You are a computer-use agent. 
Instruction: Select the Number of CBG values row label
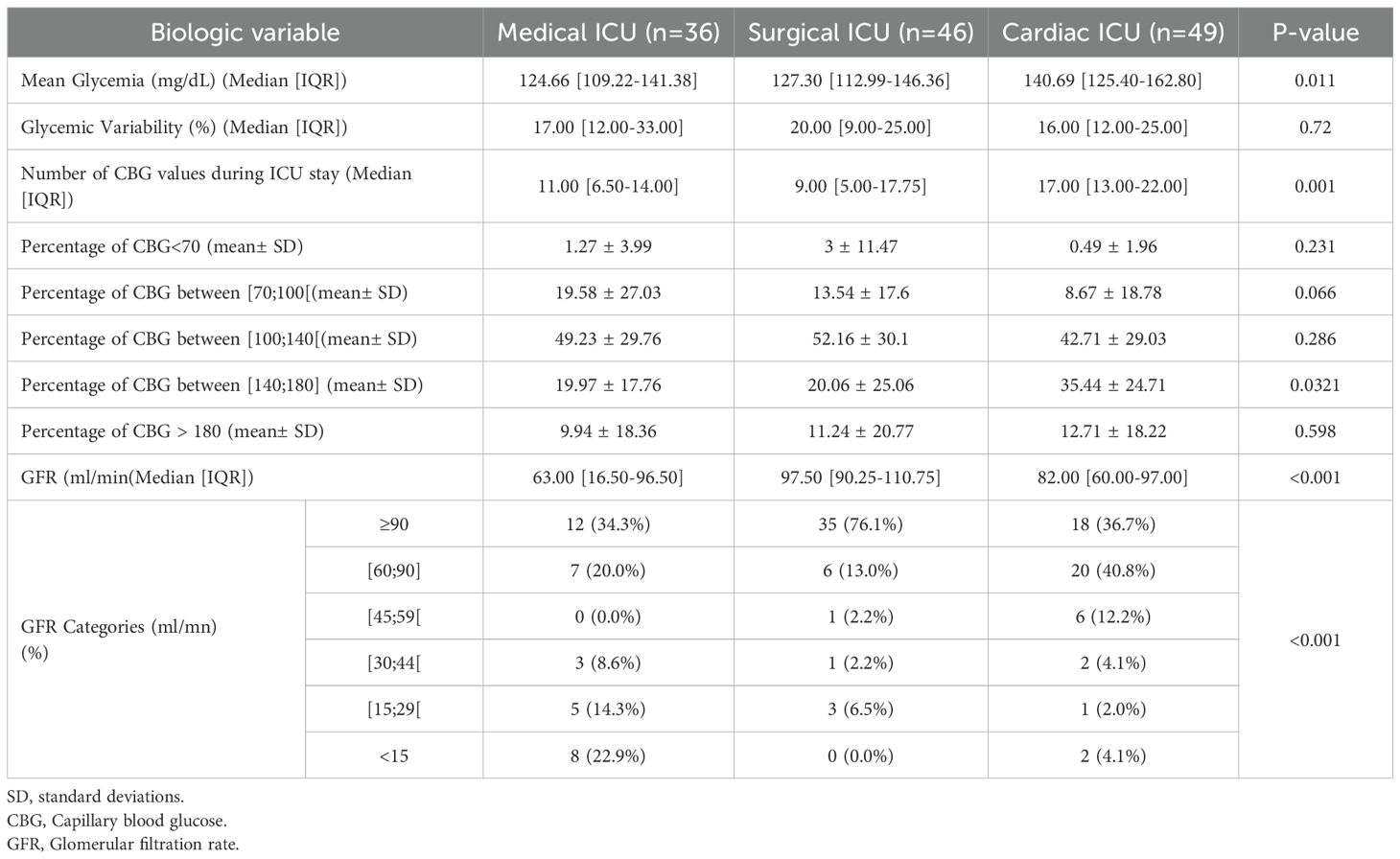[216, 186]
